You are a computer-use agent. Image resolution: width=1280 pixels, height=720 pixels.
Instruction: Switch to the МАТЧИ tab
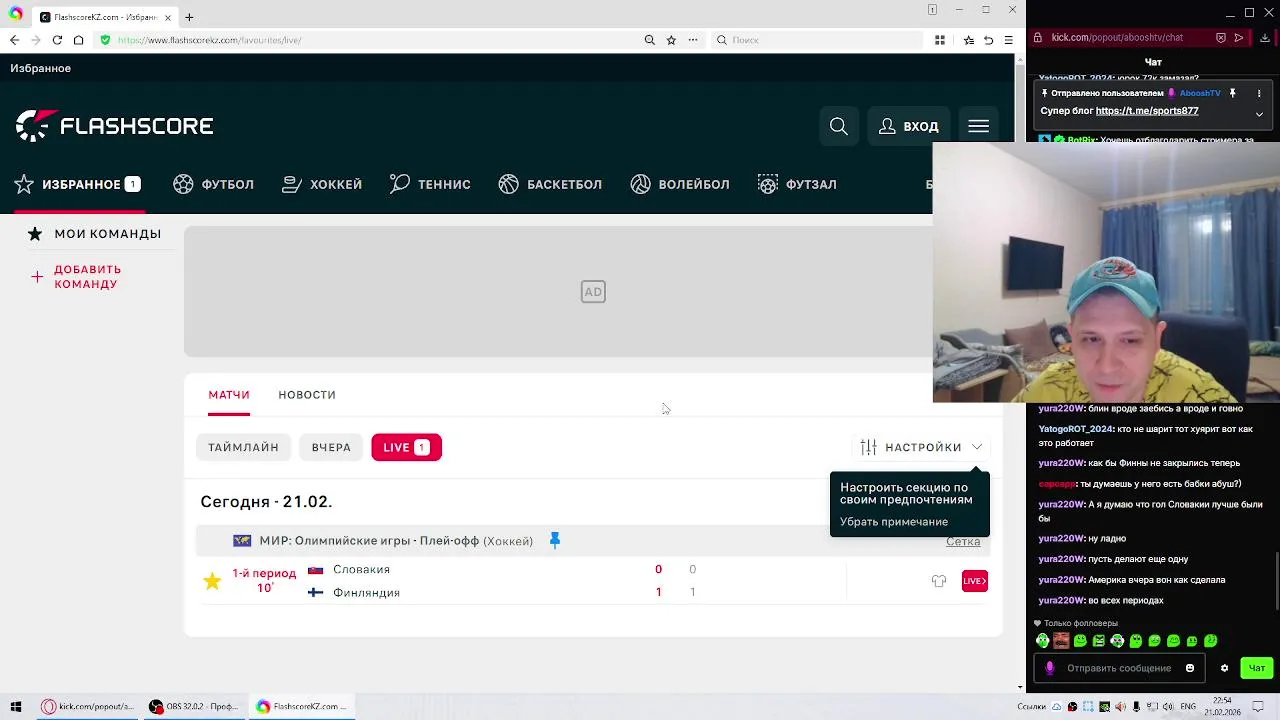click(229, 394)
